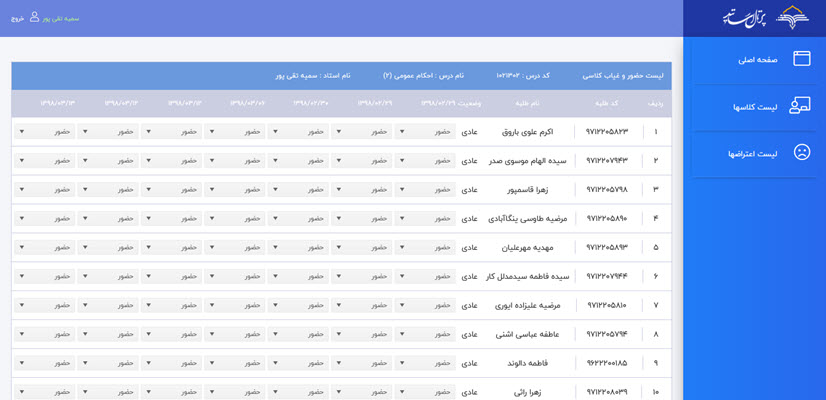Open 1398/03/13 dropdown for عاطفه عباسی اشنی
This screenshot has height=400, width=826.
tap(45, 335)
